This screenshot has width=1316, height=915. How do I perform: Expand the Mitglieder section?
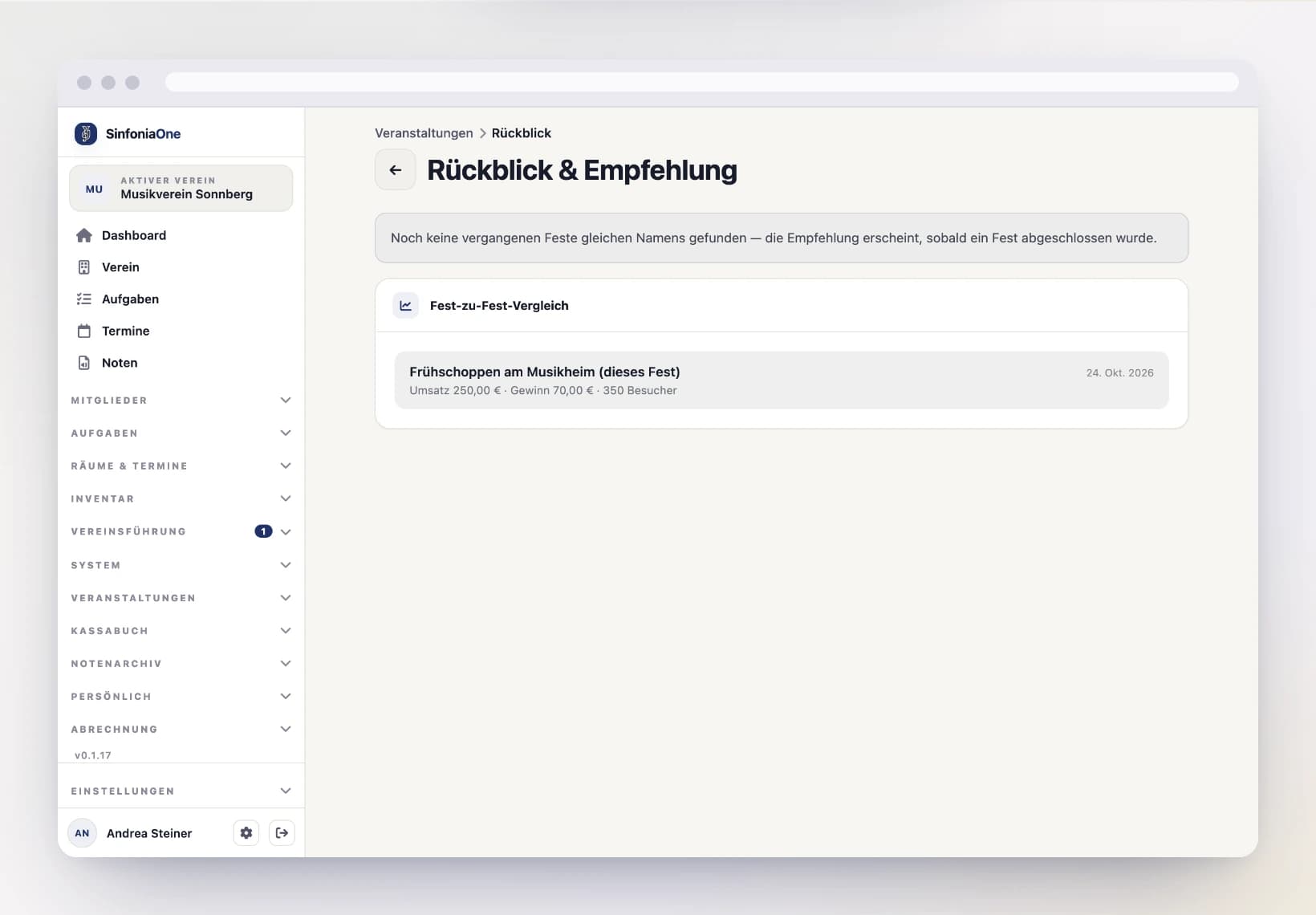point(181,401)
